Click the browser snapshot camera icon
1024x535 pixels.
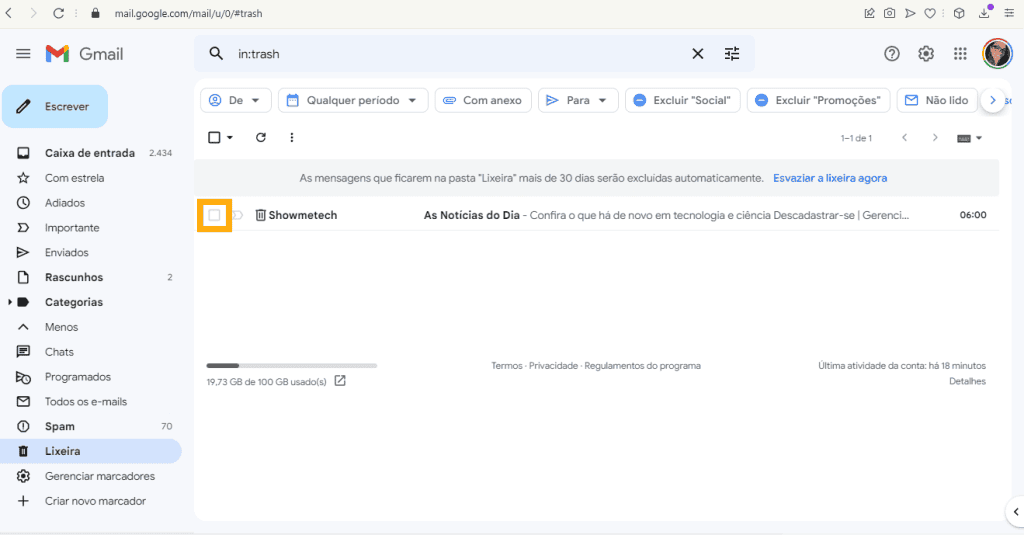889,13
